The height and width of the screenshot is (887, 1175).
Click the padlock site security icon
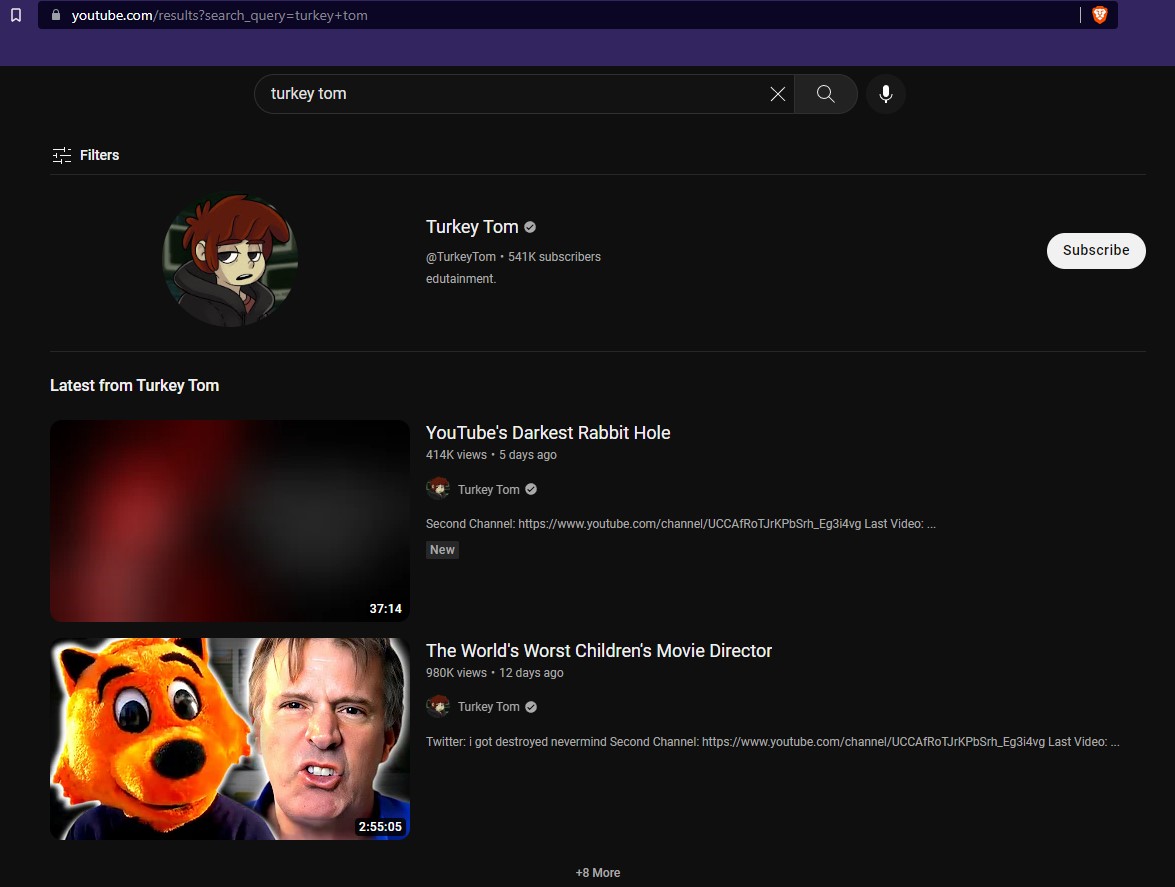(54, 15)
